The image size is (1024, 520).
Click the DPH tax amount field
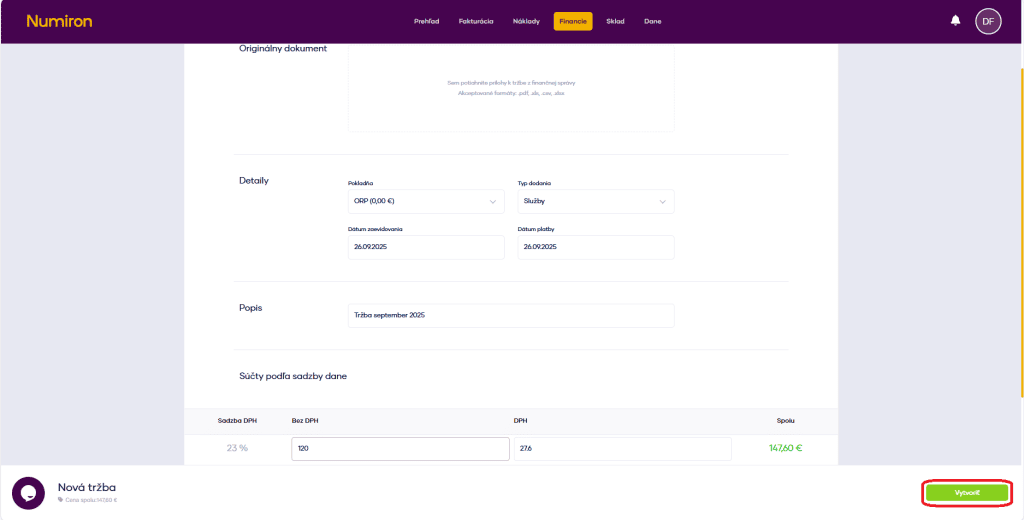coord(622,448)
